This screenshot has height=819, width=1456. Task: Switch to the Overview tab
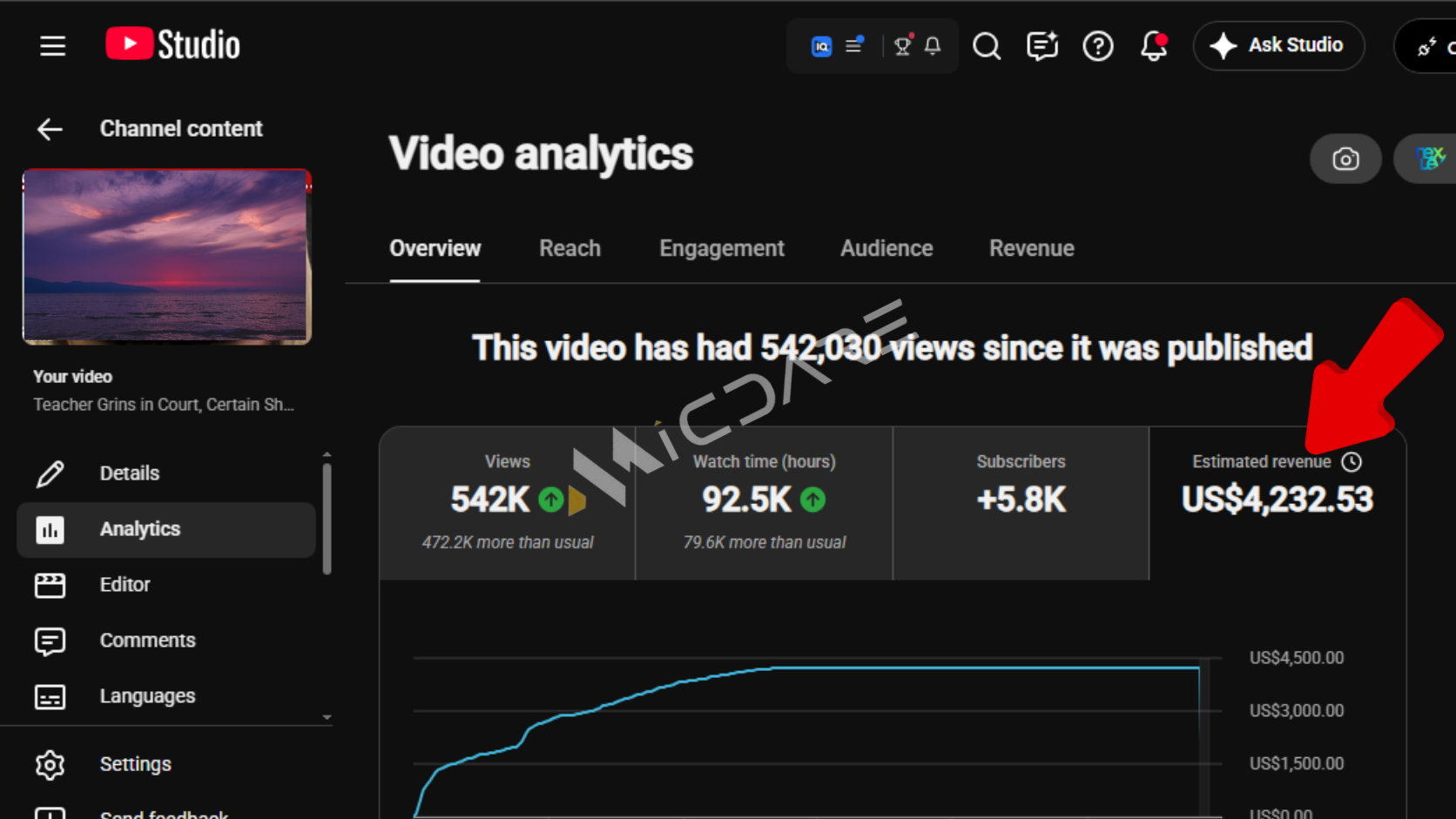tap(435, 249)
